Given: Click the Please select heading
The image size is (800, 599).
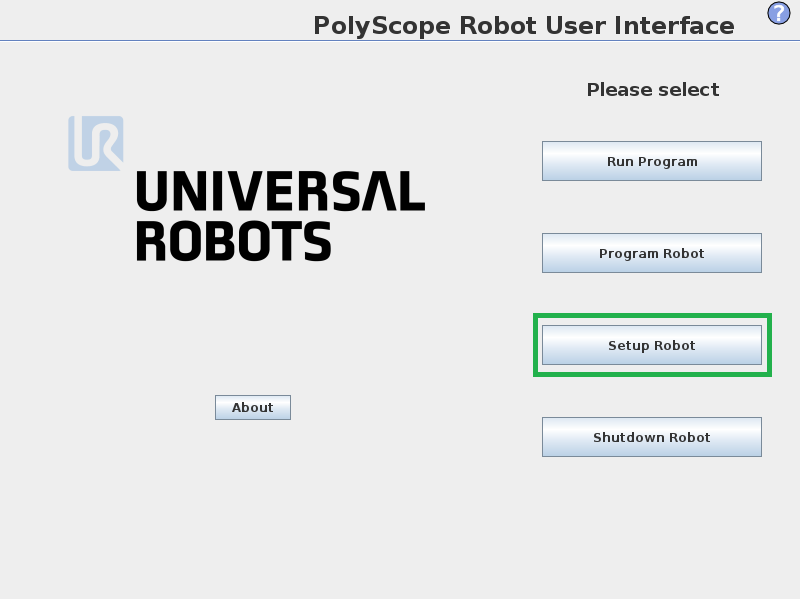Looking at the screenshot, I should 652,89.
